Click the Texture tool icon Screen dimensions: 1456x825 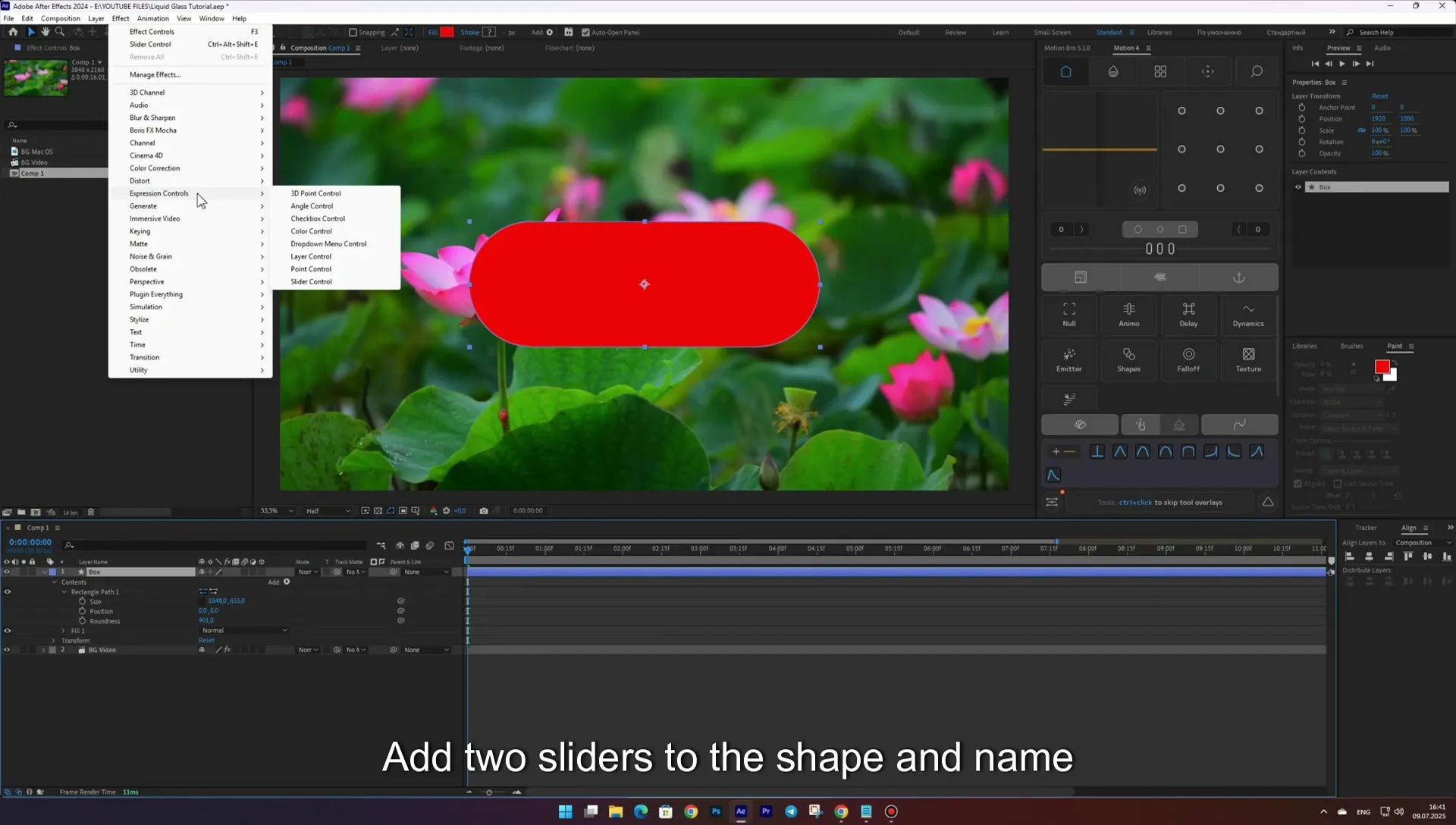(1248, 359)
